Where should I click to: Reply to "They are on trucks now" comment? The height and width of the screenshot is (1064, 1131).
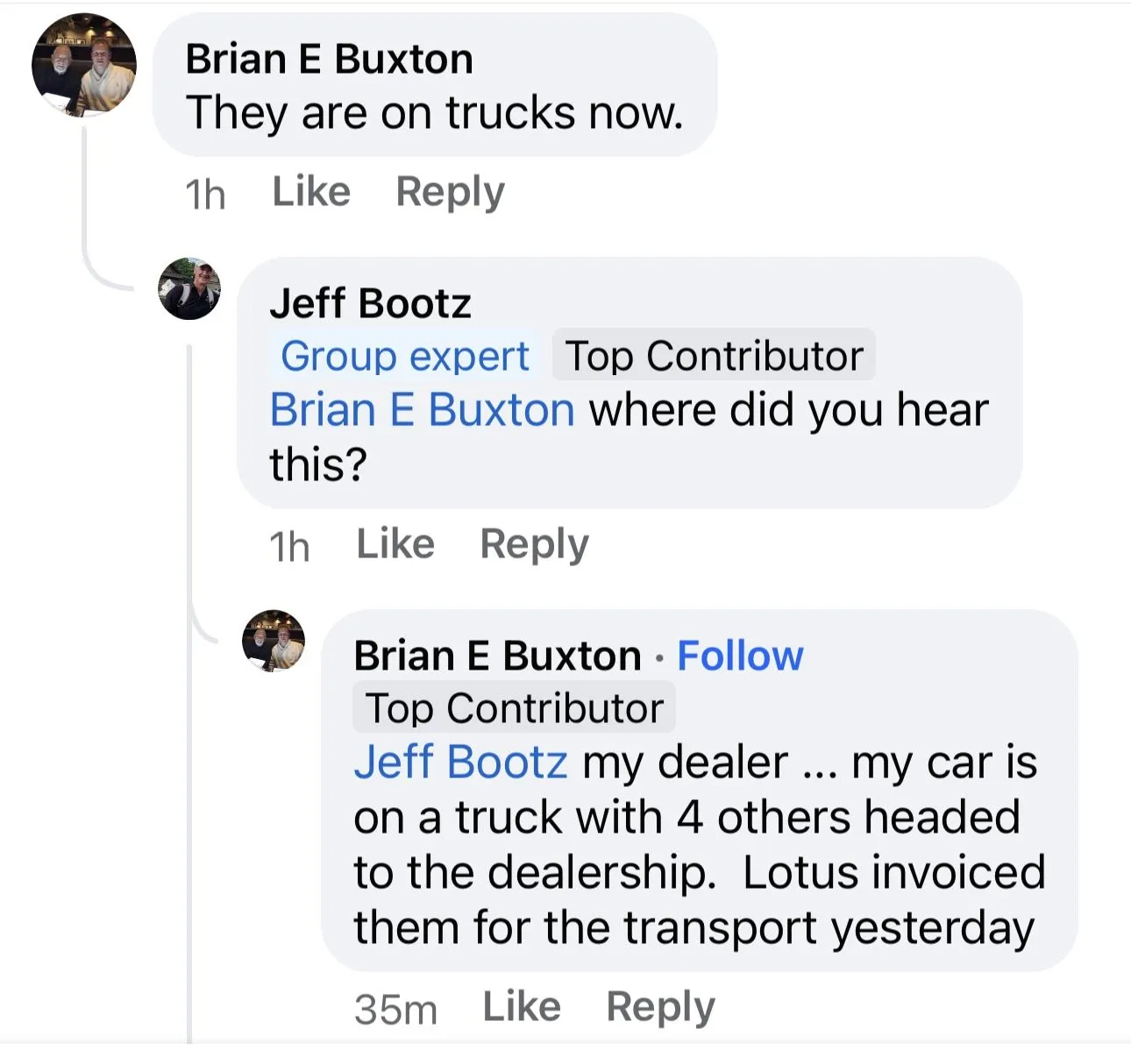(450, 192)
